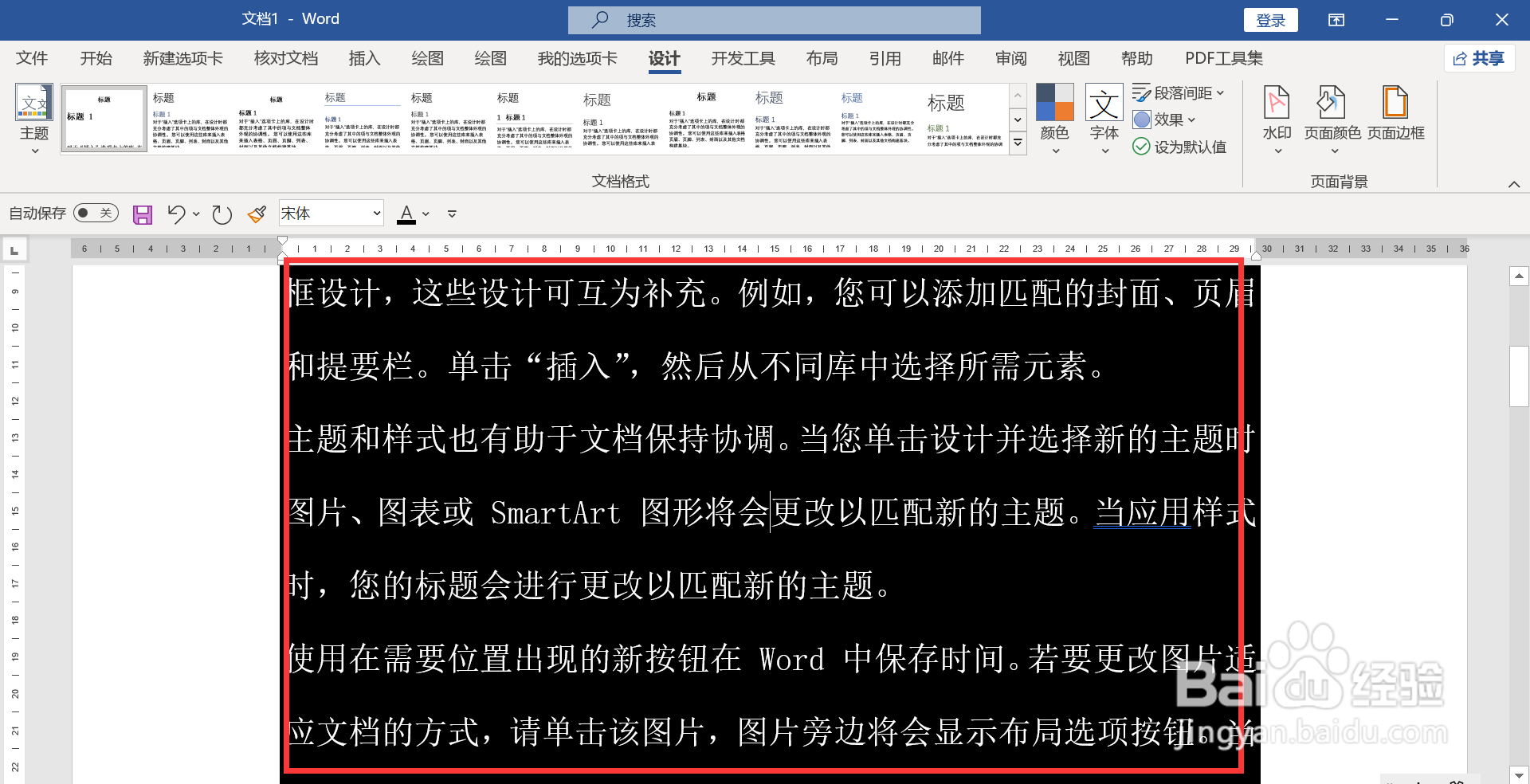The height and width of the screenshot is (784, 1530).
Task: Open Page Borders (页面边框) dialog
Action: (x=1396, y=113)
